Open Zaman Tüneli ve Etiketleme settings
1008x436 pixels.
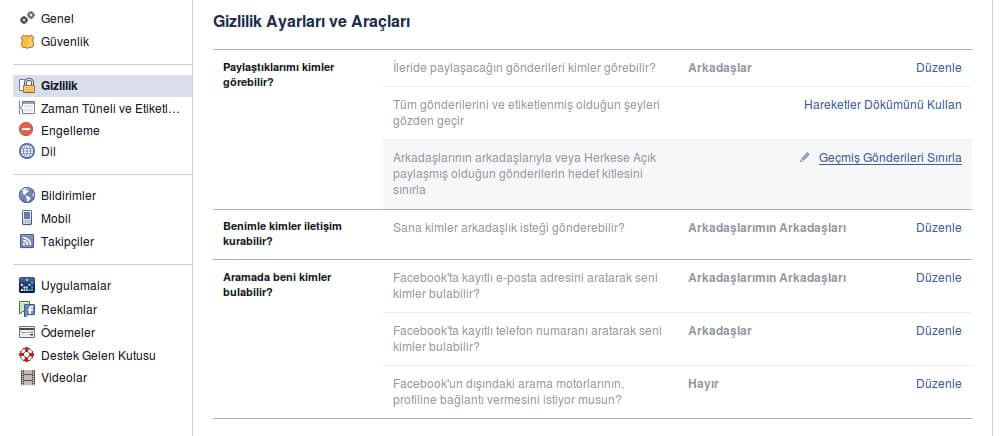[110, 108]
